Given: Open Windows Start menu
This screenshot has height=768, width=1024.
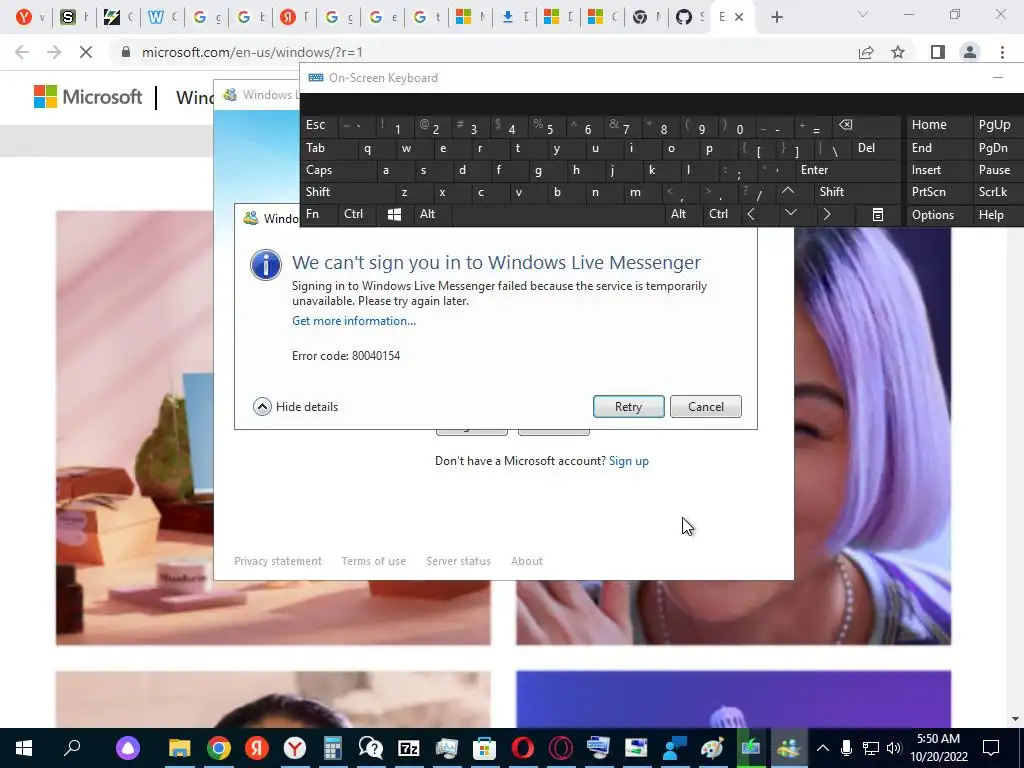Looking at the screenshot, I should click(x=24, y=748).
